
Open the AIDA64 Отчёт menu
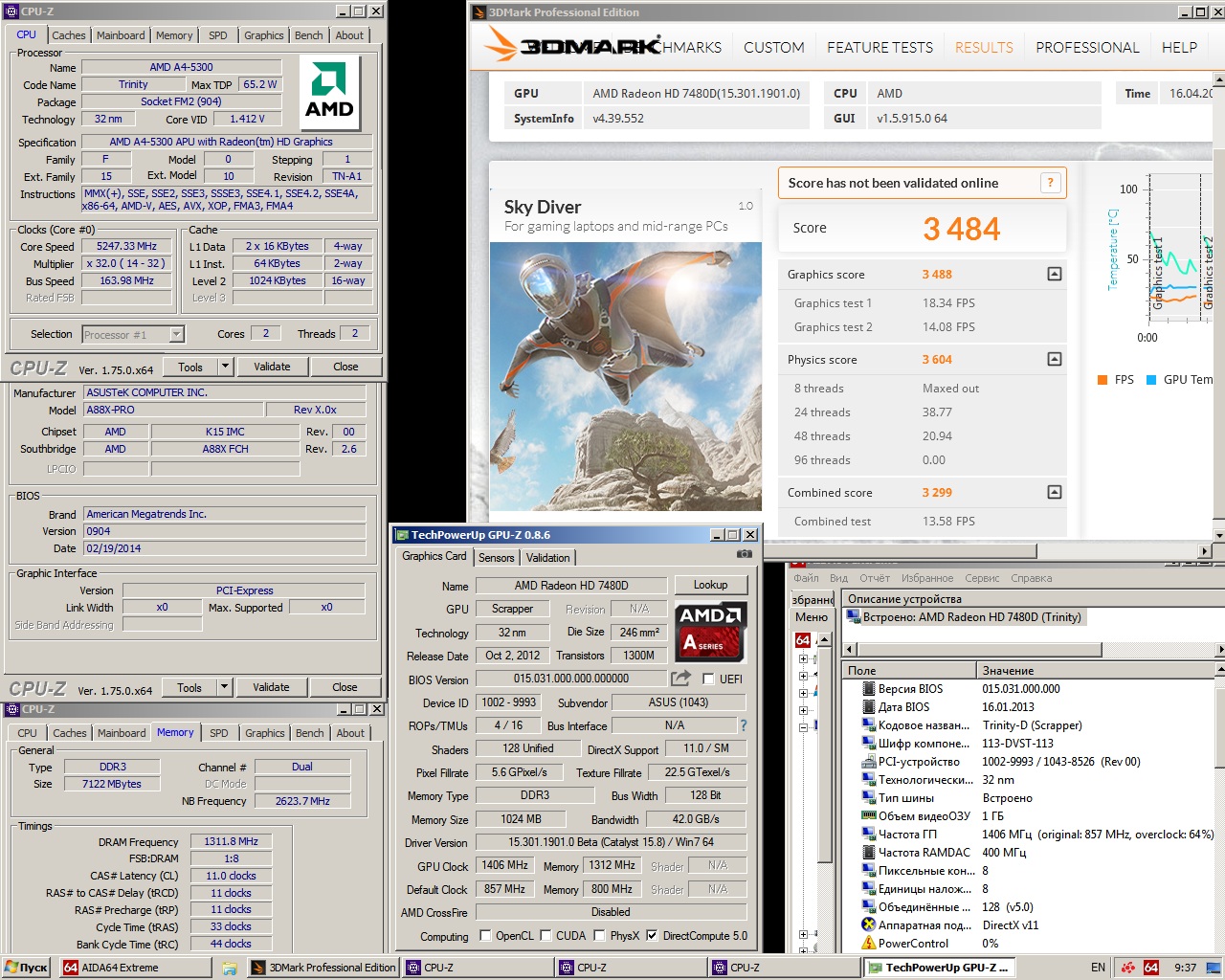tap(875, 578)
